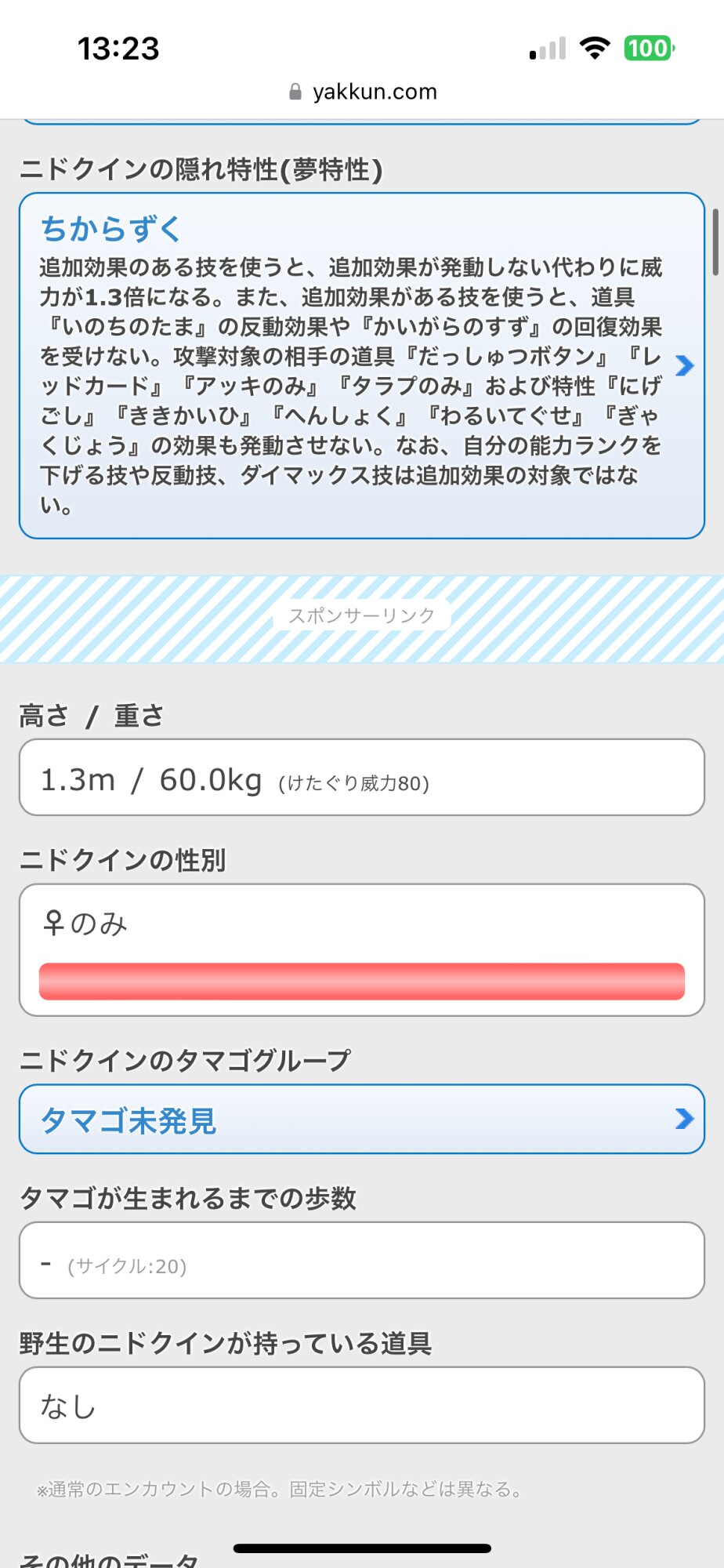Expand the タマゴ未発見 chevron arrow
The height and width of the screenshot is (1568, 724).
tap(684, 1119)
